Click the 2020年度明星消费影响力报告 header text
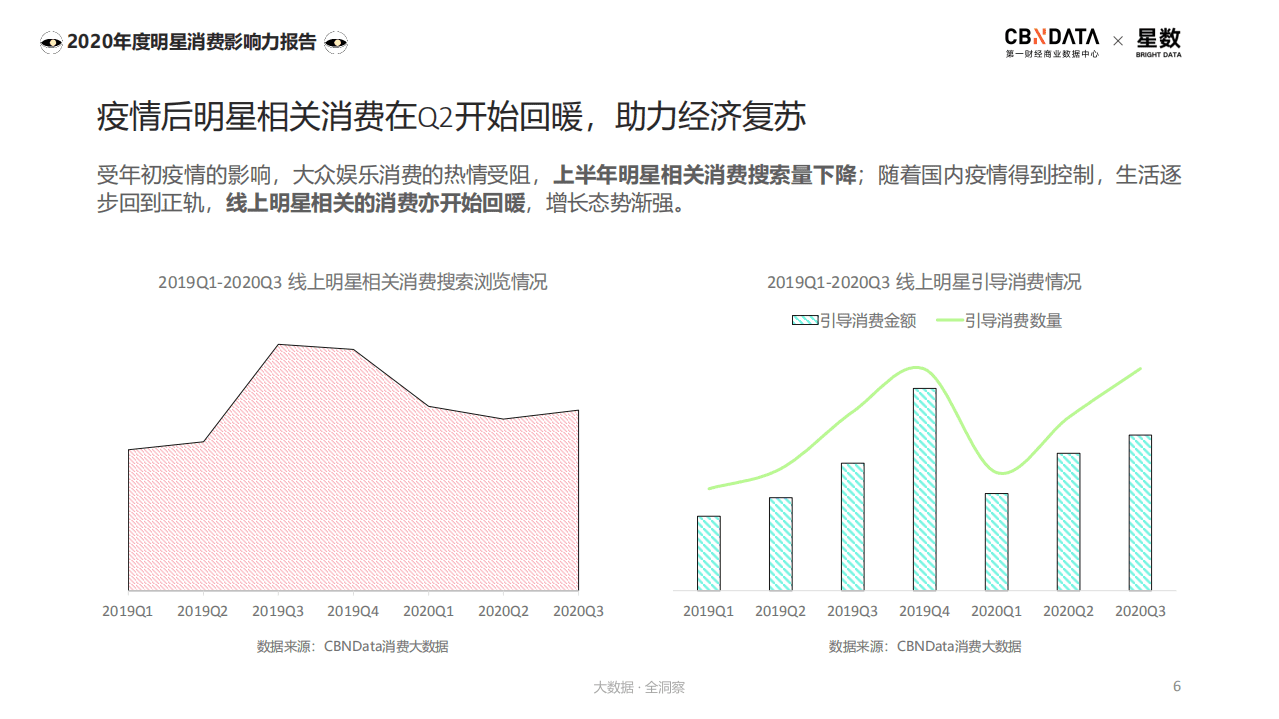The width and height of the screenshot is (1279, 719). (193, 42)
